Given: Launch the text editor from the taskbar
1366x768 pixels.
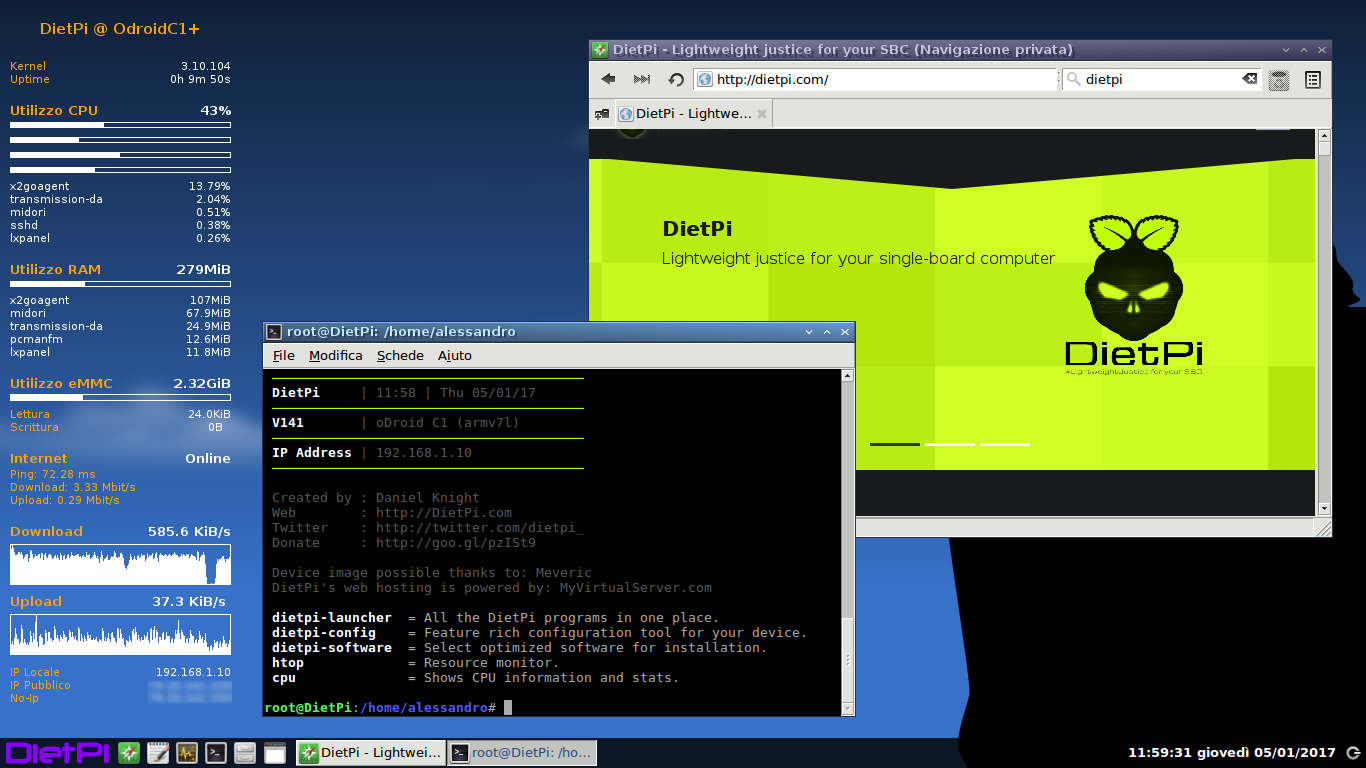Looking at the screenshot, I should [158, 753].
